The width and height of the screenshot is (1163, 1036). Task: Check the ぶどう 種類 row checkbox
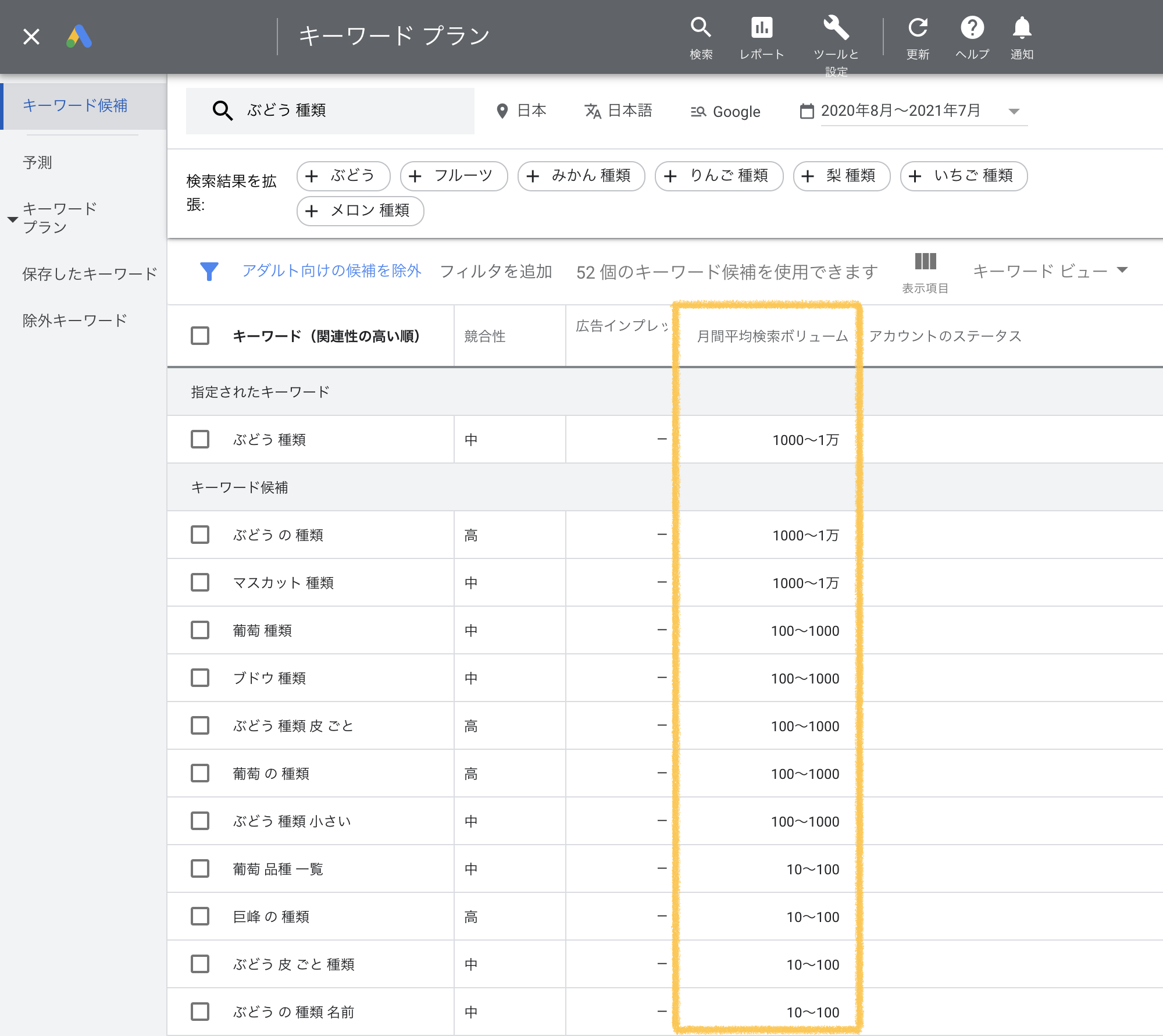tap(200, 439)
